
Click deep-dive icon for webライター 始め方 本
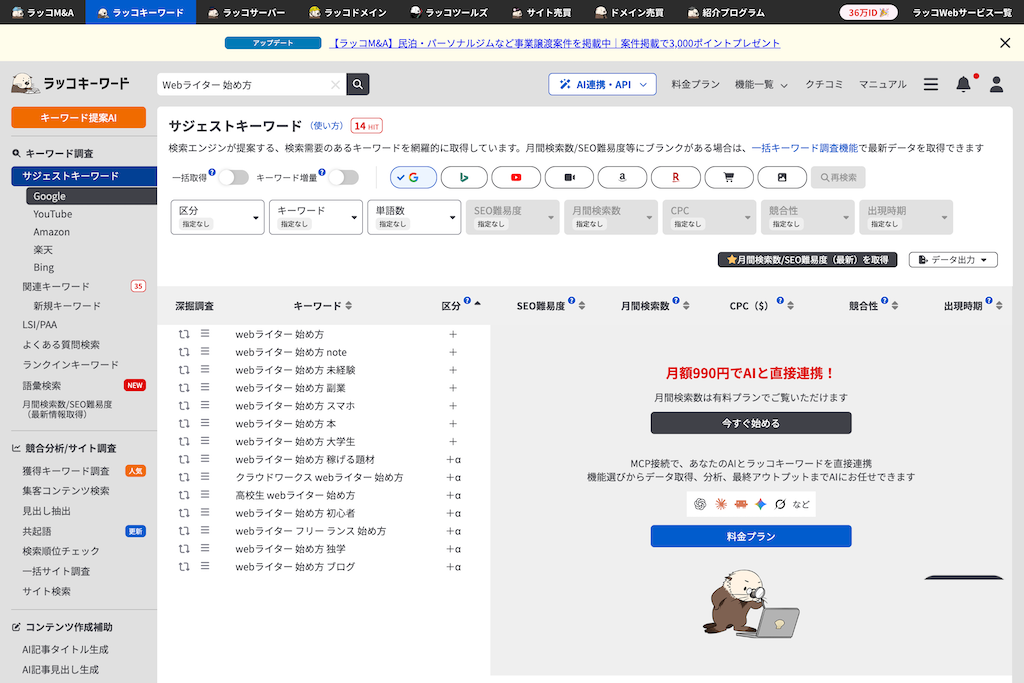[x=184, y=424]
